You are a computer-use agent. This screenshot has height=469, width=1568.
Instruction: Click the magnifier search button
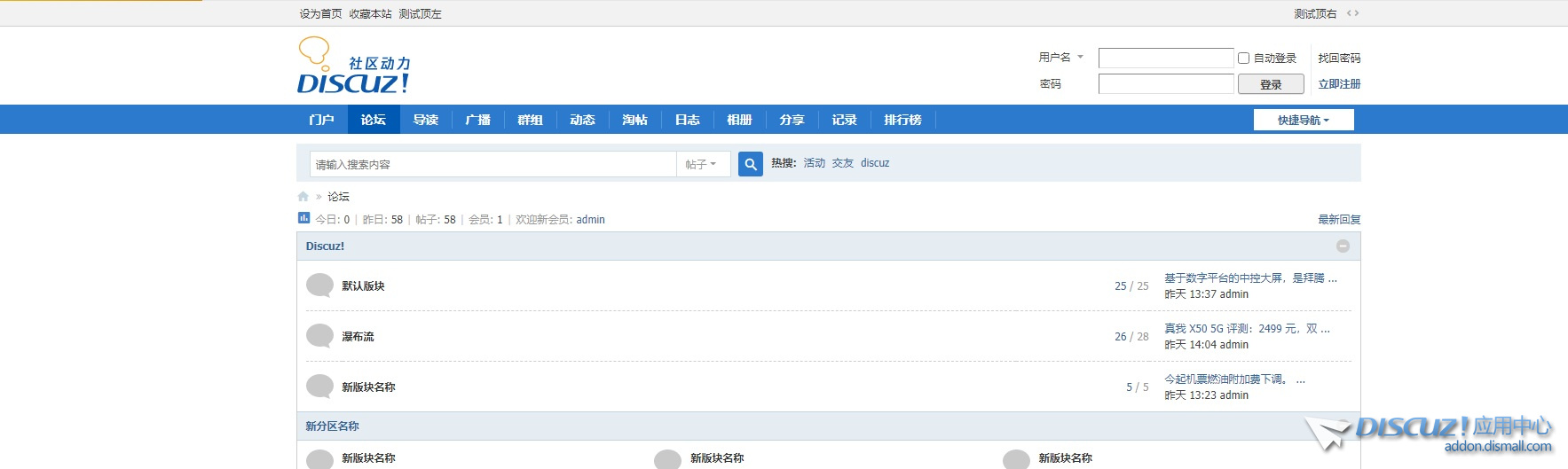751,164
